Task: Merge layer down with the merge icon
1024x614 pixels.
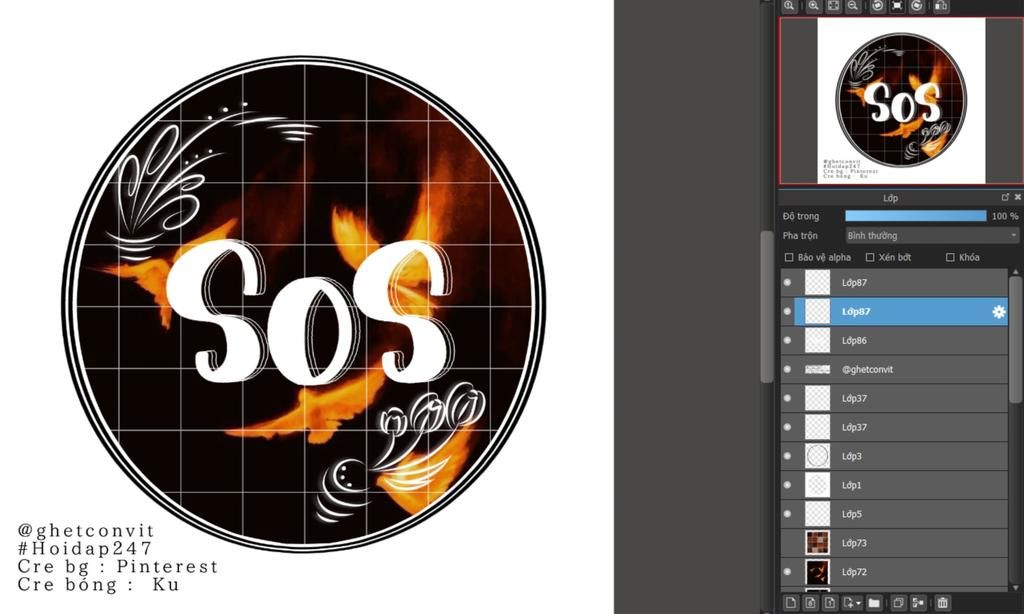Action: (918, 603)
